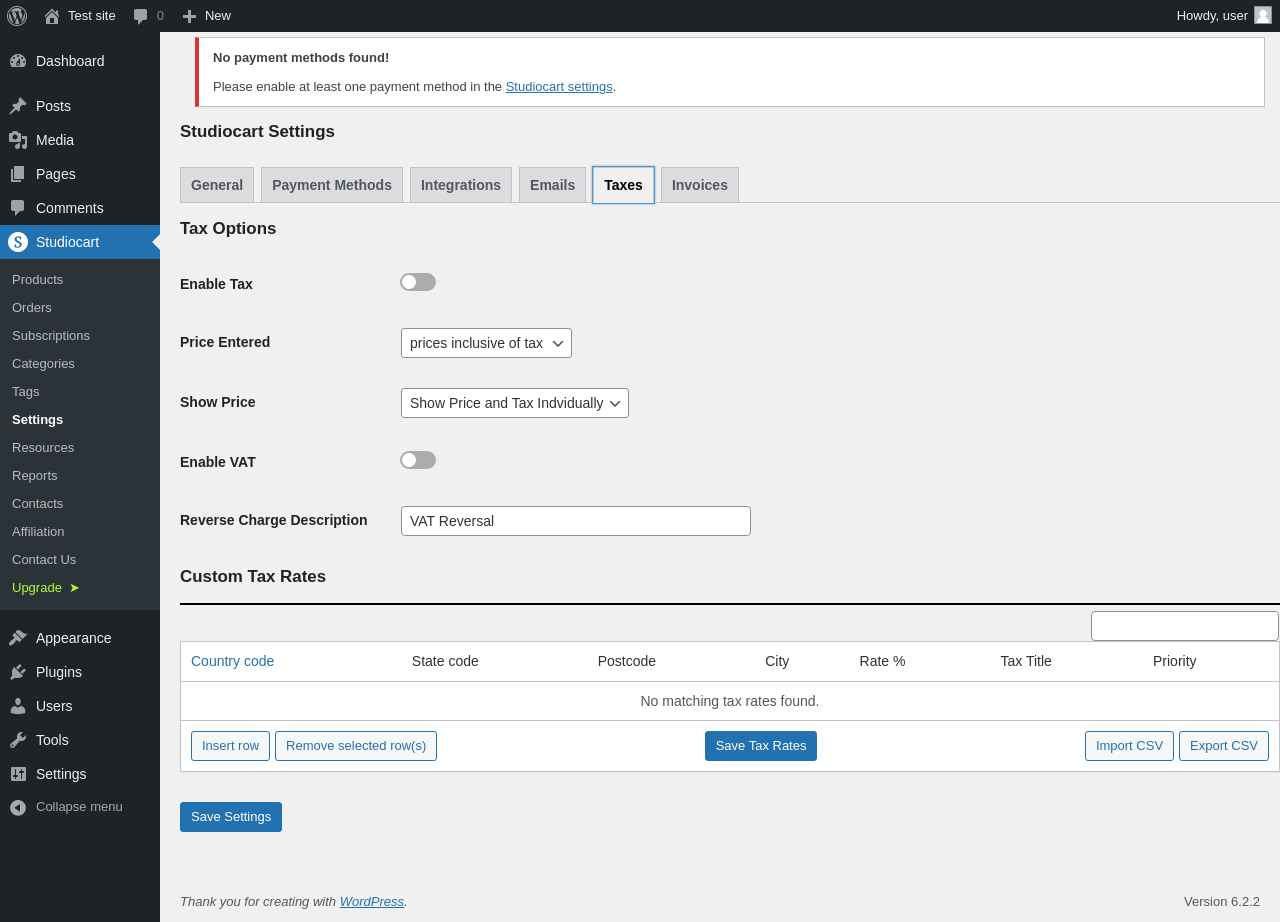Switch to the Integrations tab

point(461,185)
